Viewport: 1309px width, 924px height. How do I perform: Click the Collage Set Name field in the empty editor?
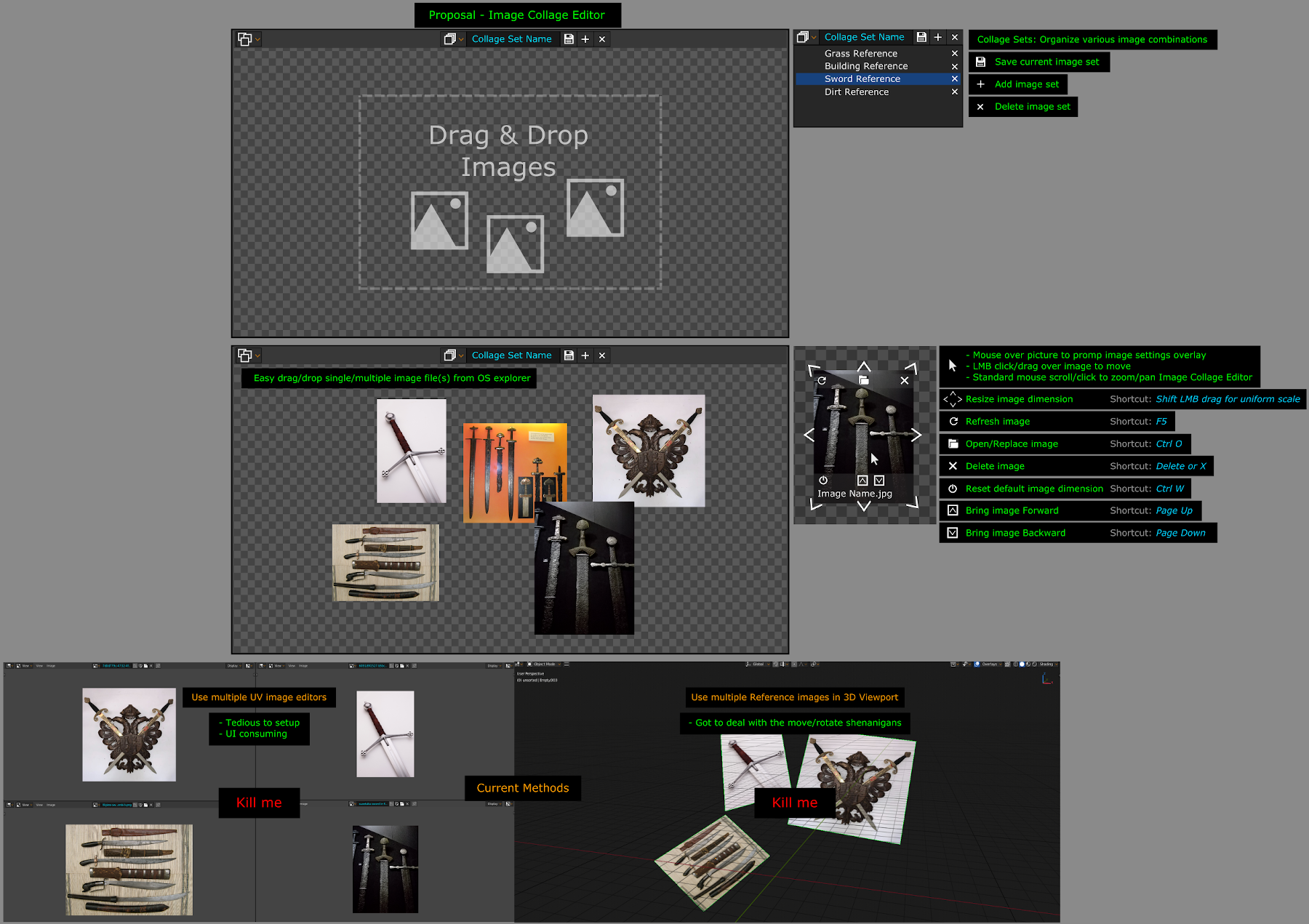tap(511, 39)
